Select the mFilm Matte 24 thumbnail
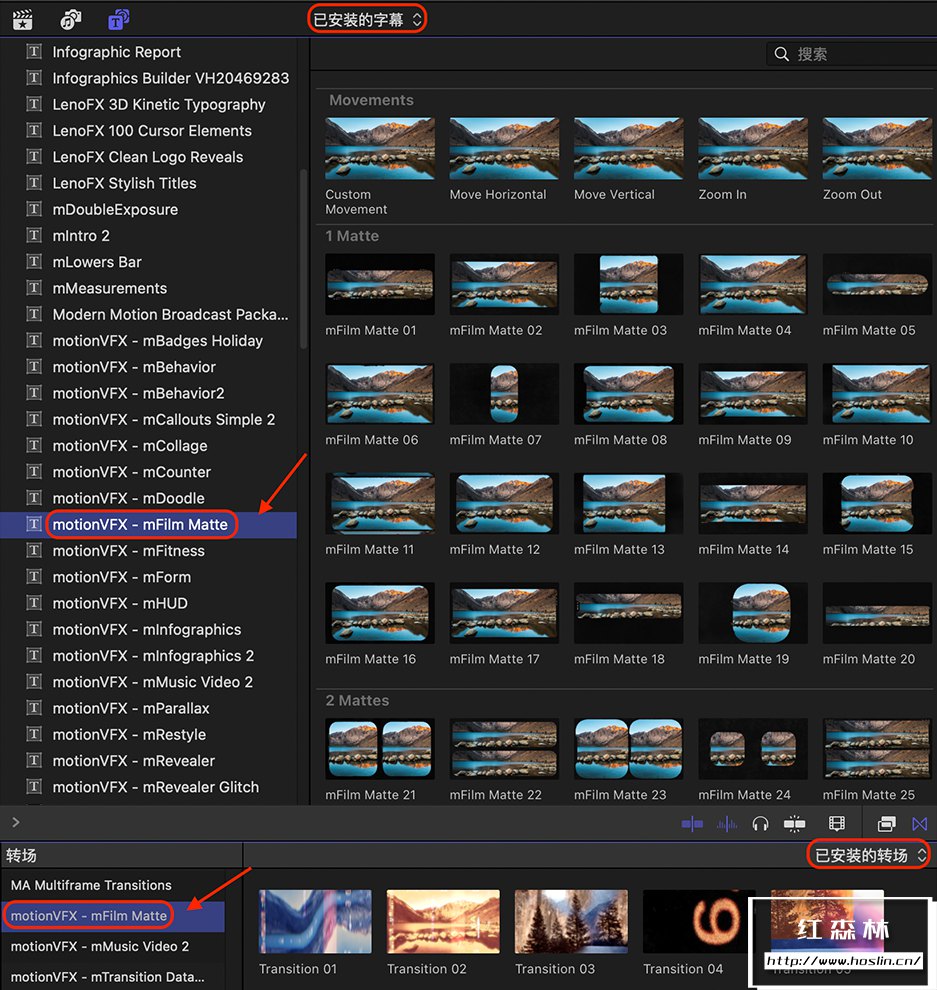 click(753, 749)
